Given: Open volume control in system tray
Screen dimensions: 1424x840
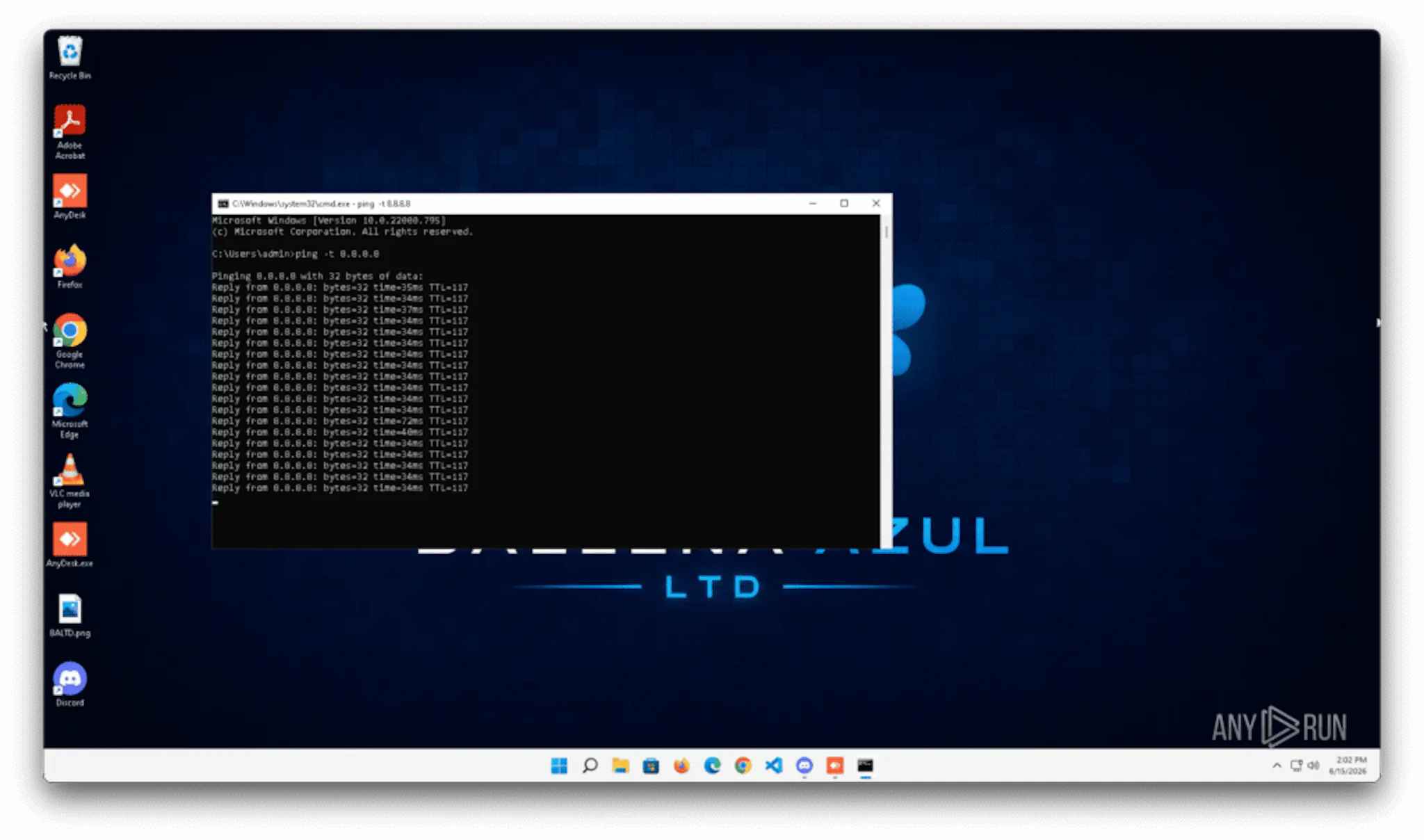Looking at the screenshot, I should coord(1313,766).
